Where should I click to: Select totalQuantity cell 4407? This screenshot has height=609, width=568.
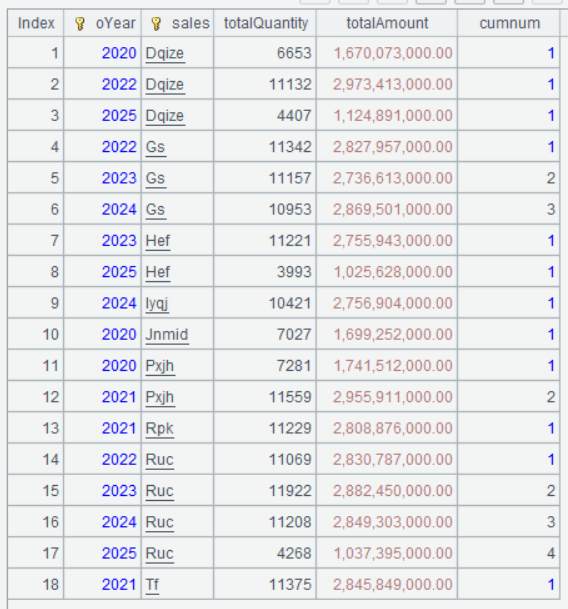coord(265,116)
